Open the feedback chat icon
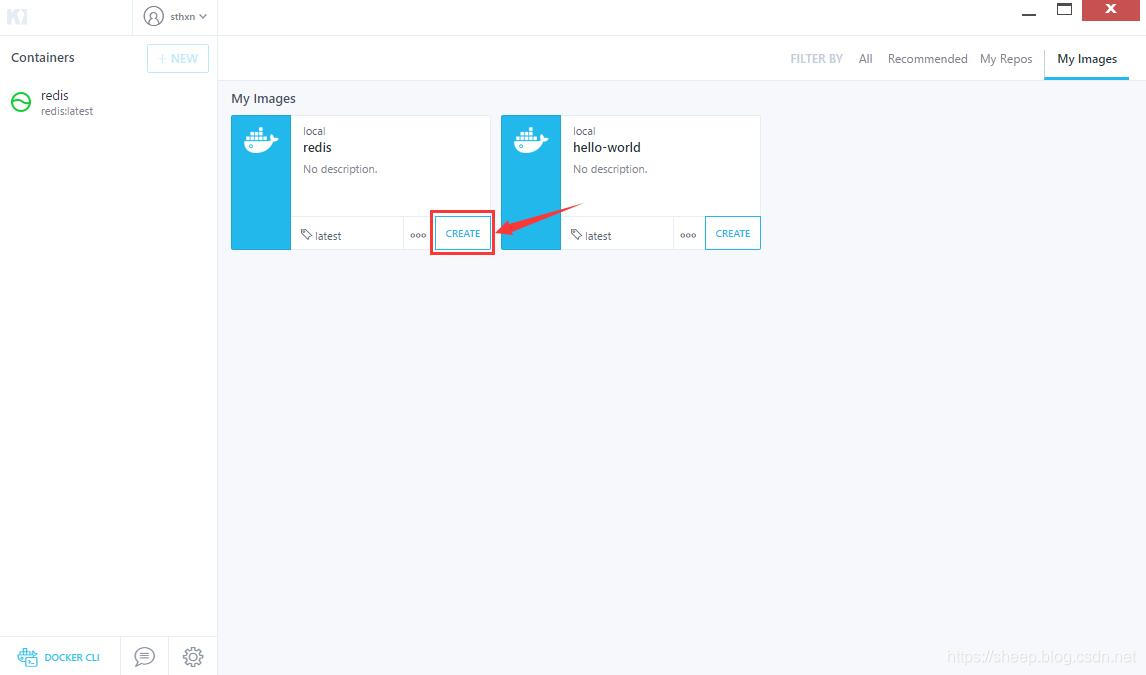1146x675 pixels. (x=145, y=657)
